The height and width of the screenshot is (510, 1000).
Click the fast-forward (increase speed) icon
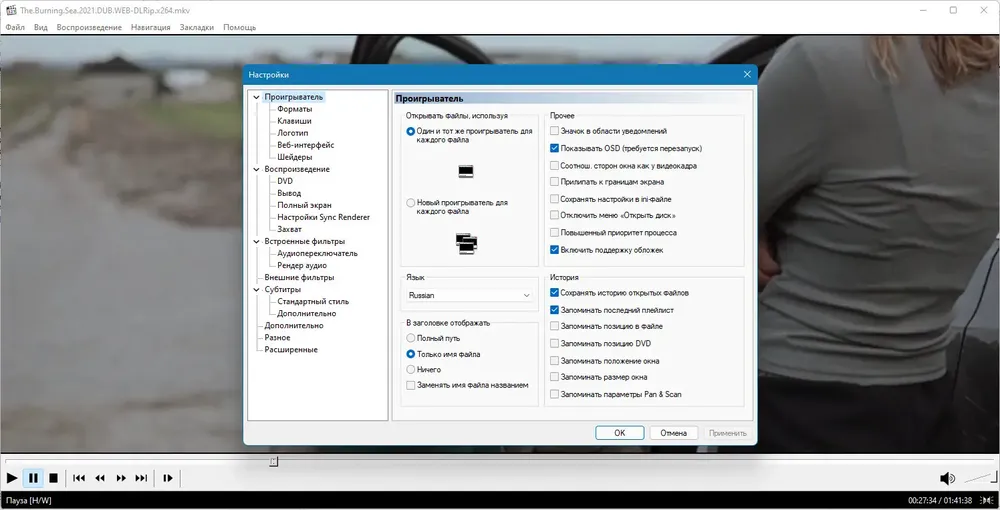(x=121, y=477)
